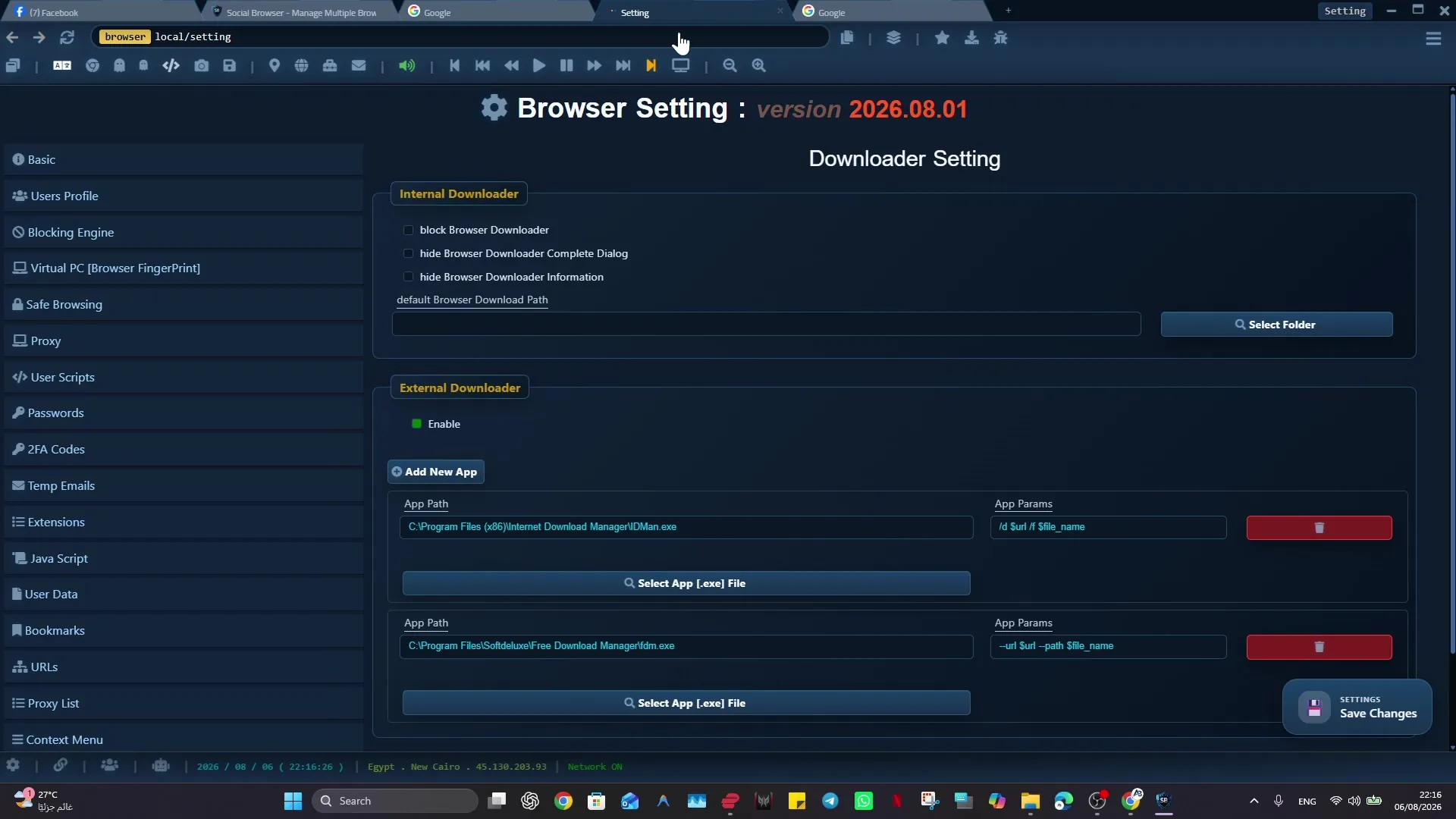This screenshot has width=1456, height=819.
Task: Open the layers stack icon
Action: tap(893, 38)
